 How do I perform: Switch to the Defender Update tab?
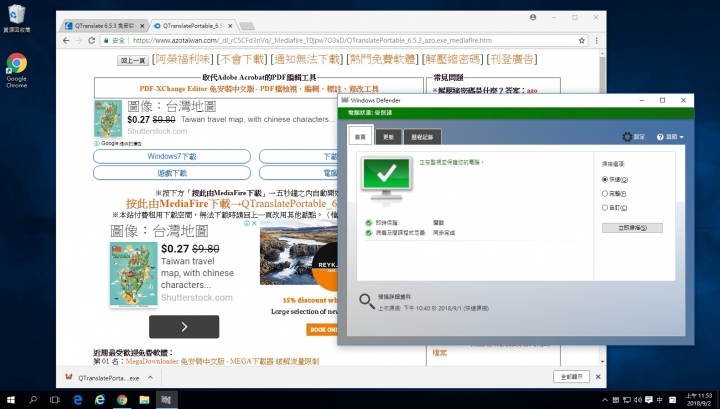[x=388, y=137]
